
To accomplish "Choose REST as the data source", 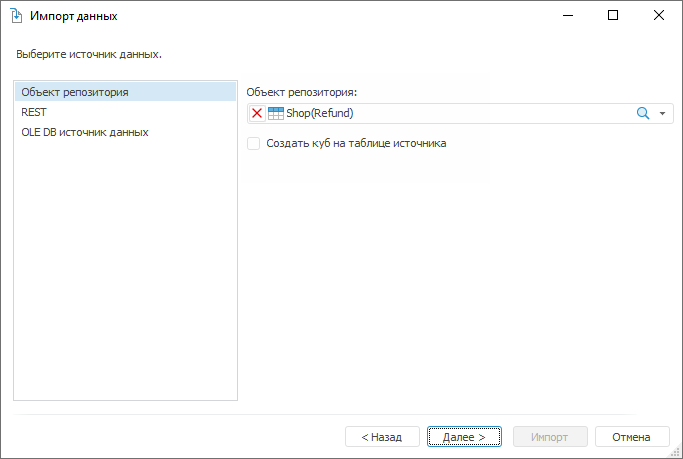I will [x=34, y=112].
